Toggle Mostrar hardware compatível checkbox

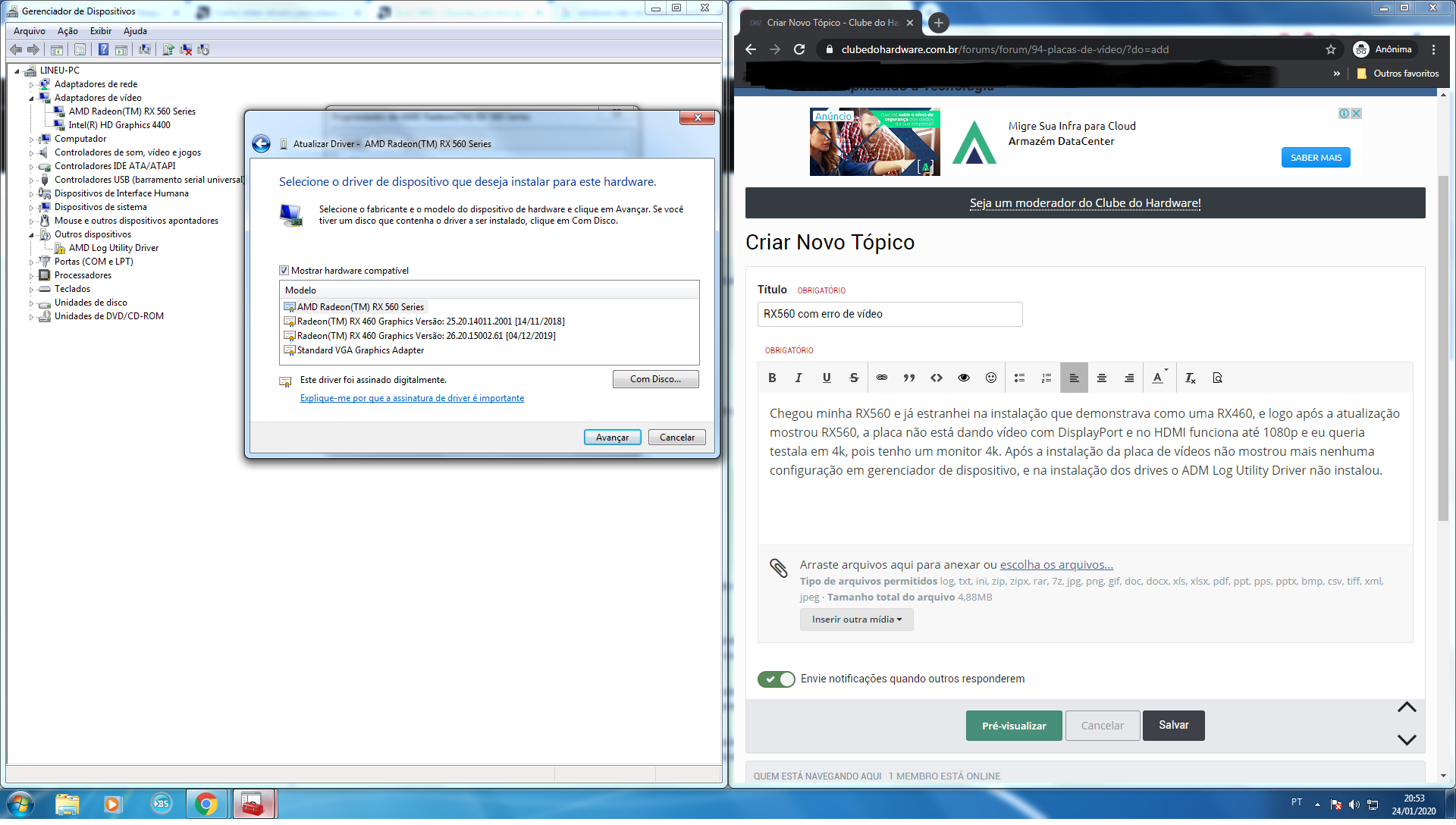(x=284, y=271)
